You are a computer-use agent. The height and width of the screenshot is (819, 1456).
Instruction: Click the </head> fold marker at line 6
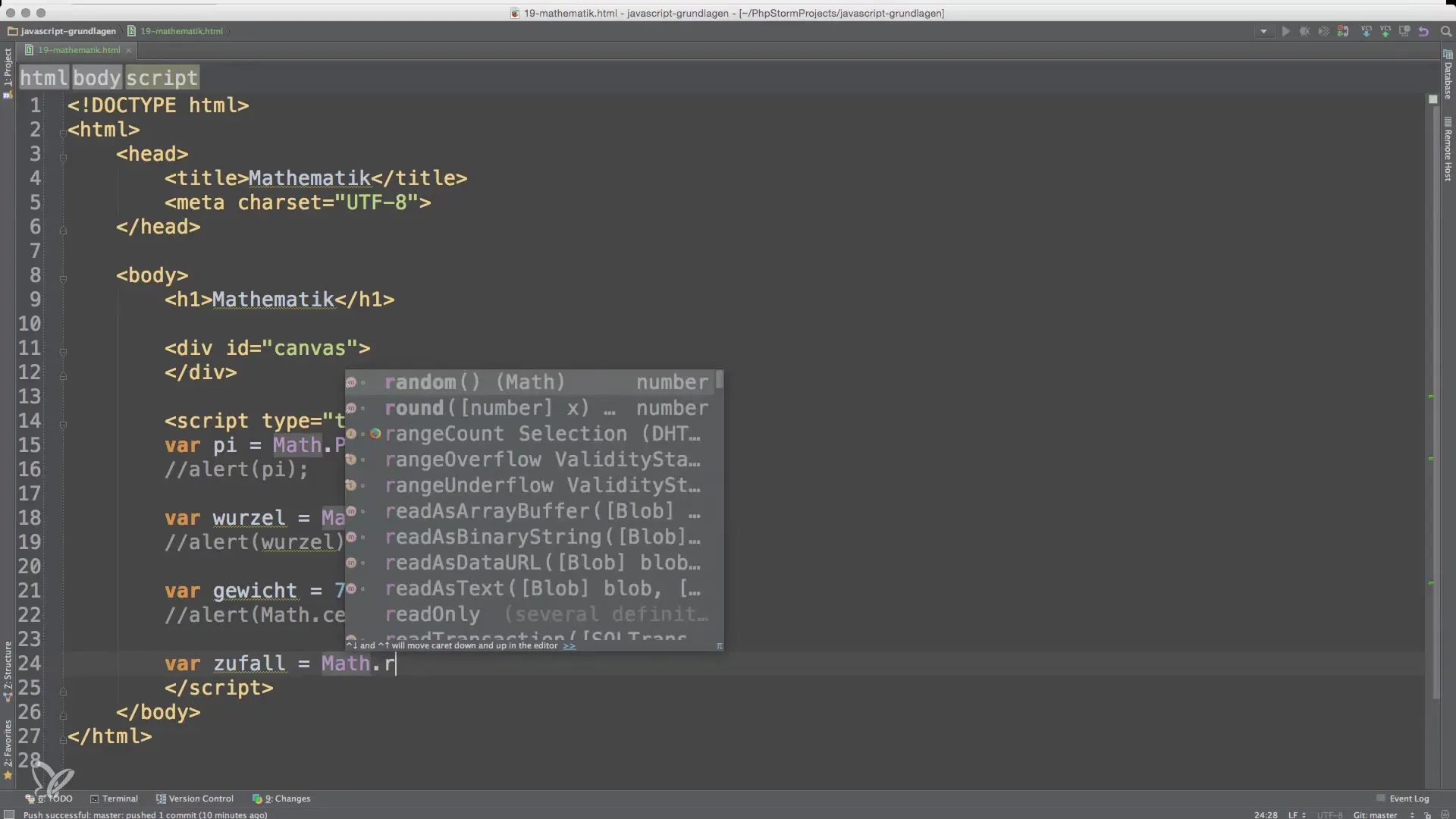pyautogui.click(x=63, y=230)
